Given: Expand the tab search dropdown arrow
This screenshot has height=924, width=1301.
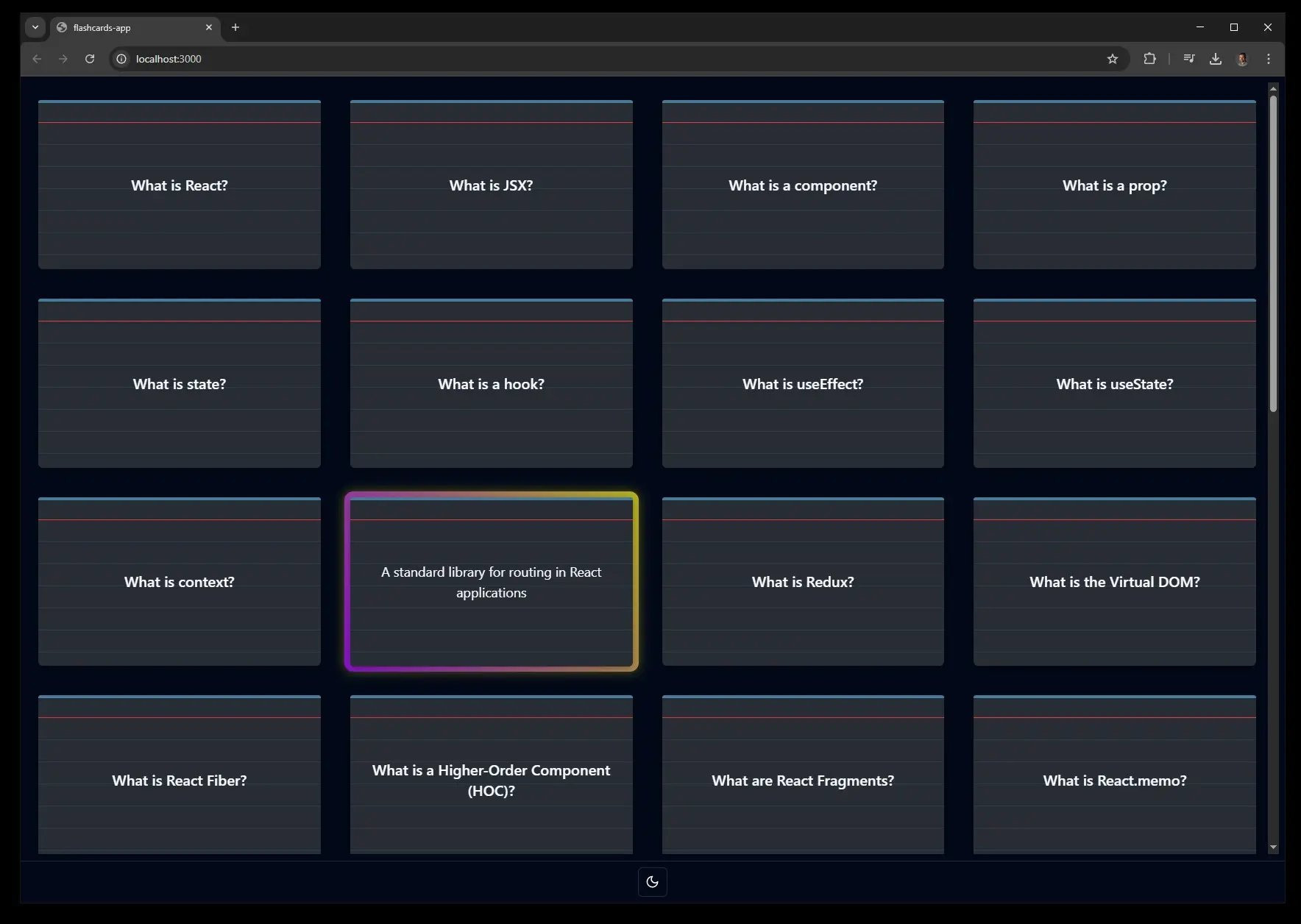Looking at the screenshot, I should (35, 27).
